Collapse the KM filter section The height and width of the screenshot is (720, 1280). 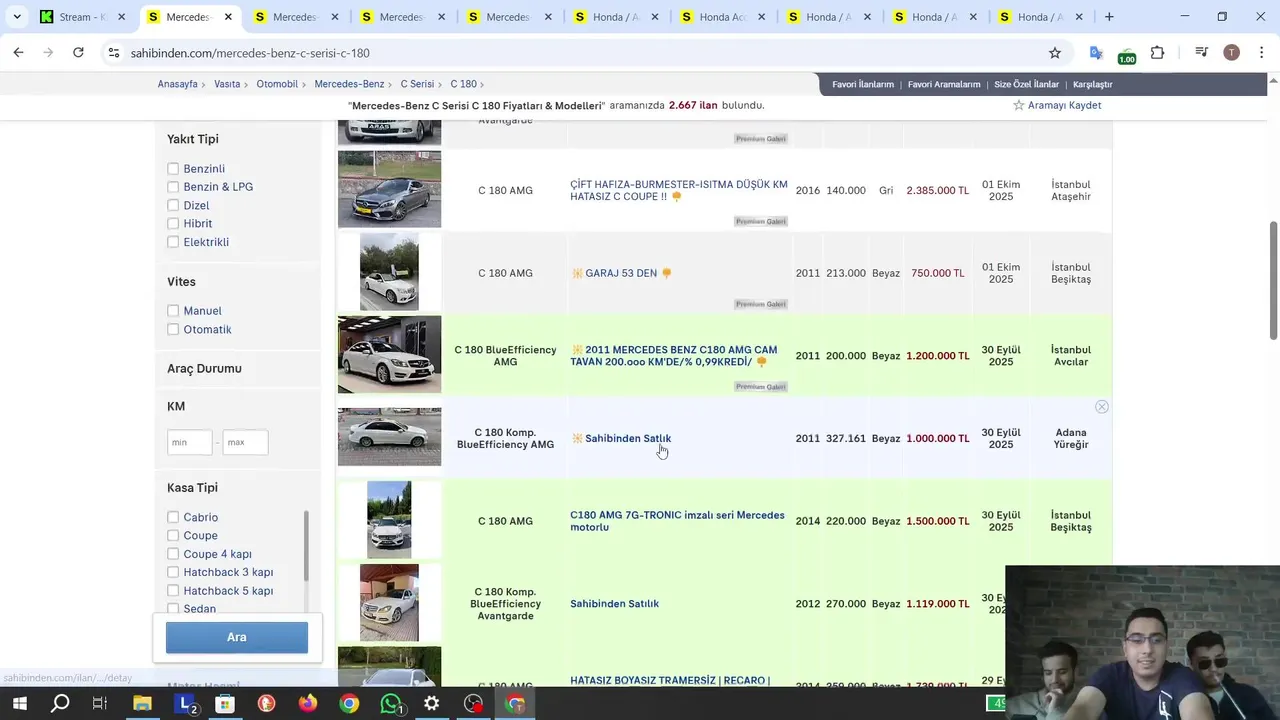[x=176, y=406]
